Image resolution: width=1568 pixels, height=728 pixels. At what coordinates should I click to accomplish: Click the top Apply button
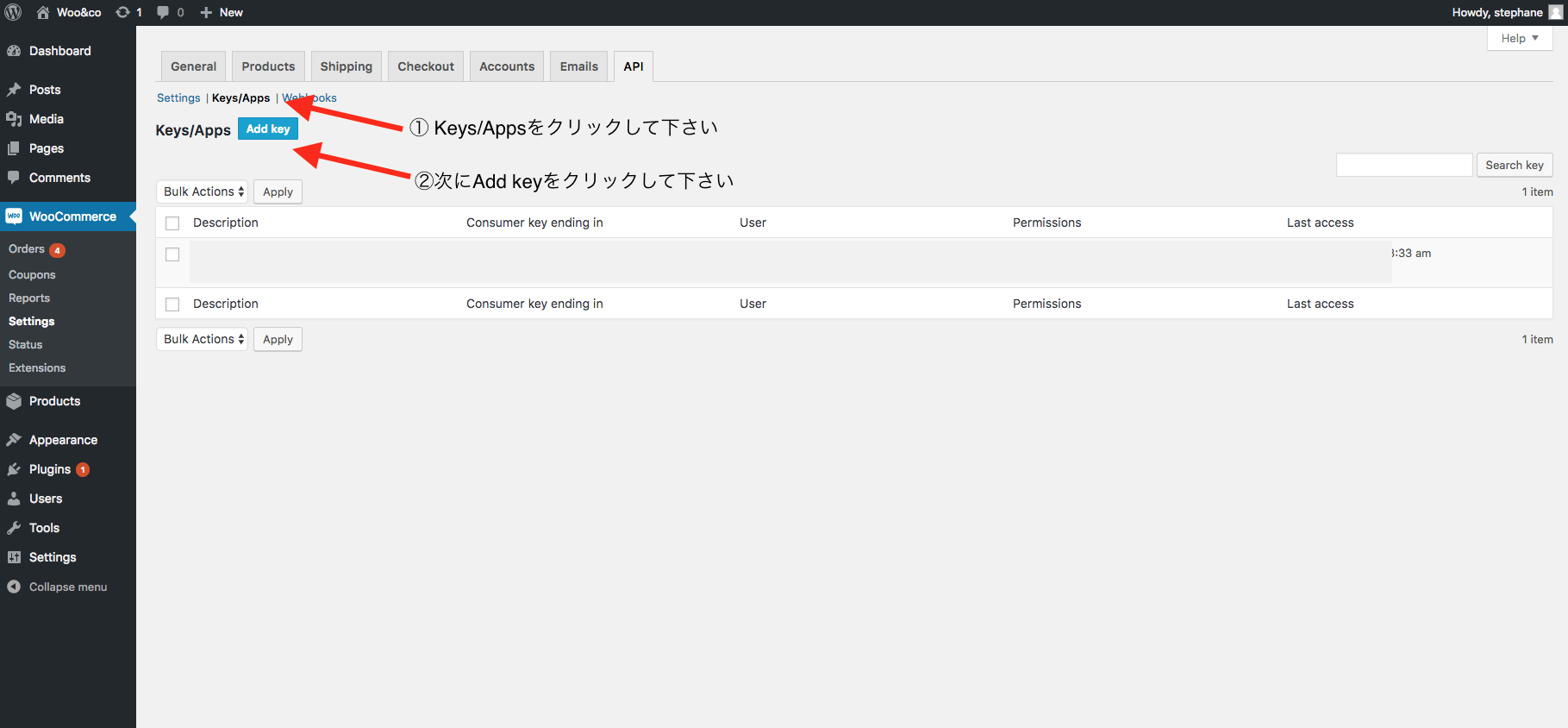278,191
